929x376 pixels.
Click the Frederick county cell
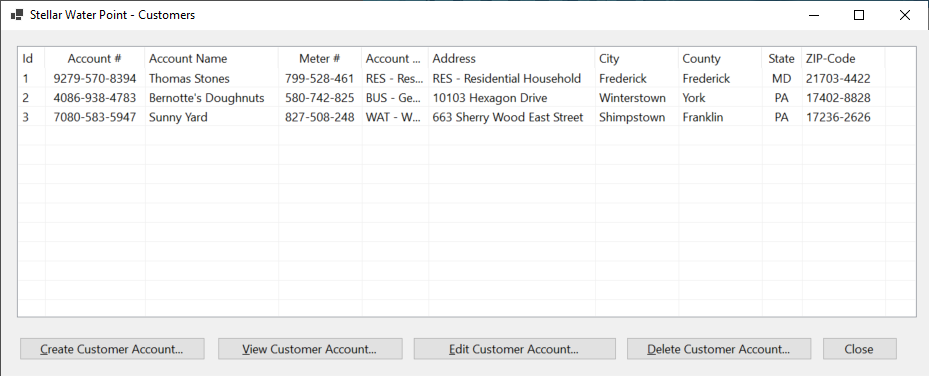[706, 78]
